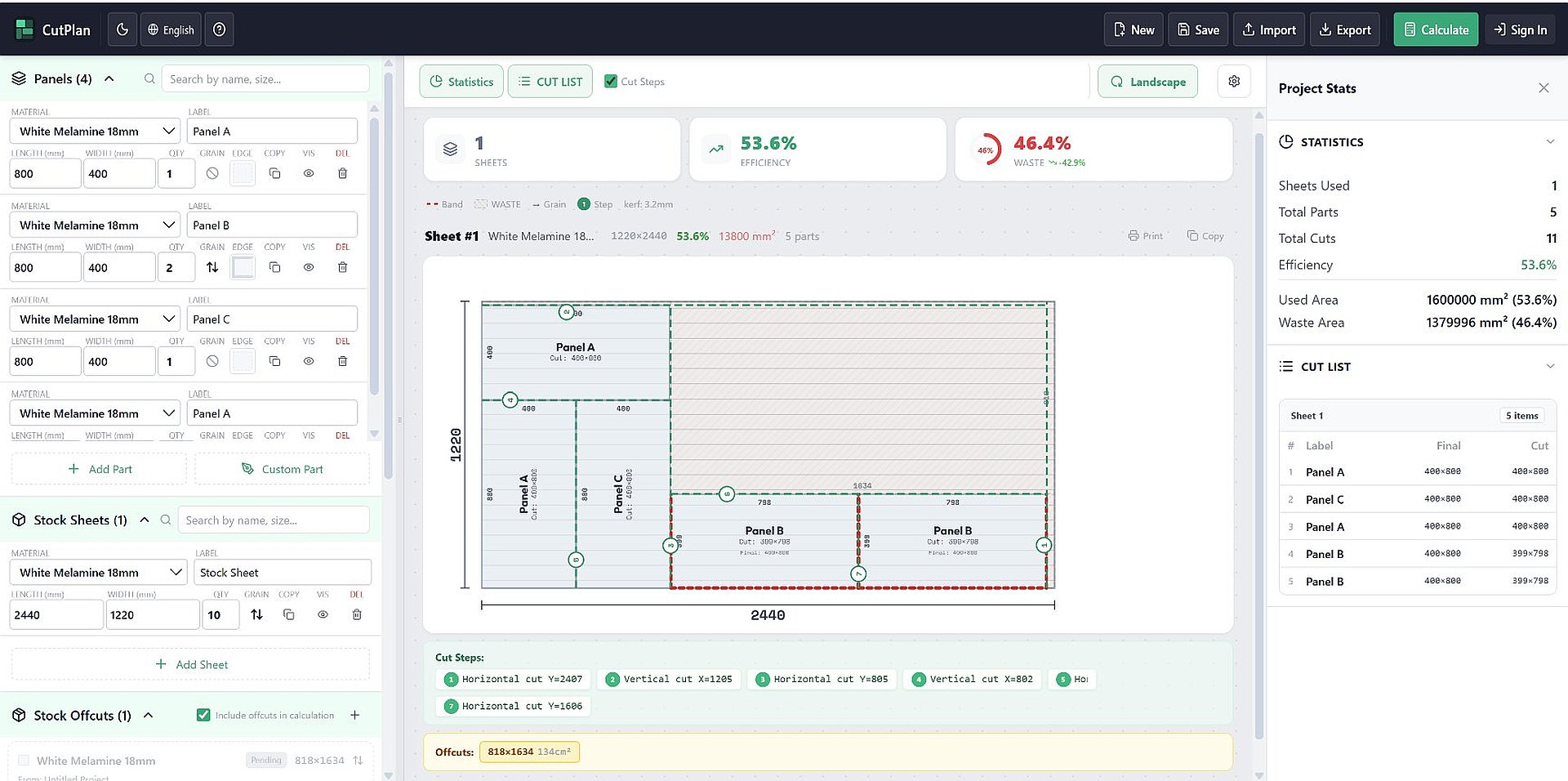Toggle the Cut Steps checkbox
The width and height of the screenshot is (1568, 781).
pyautogui.click(x=610, y=81)
